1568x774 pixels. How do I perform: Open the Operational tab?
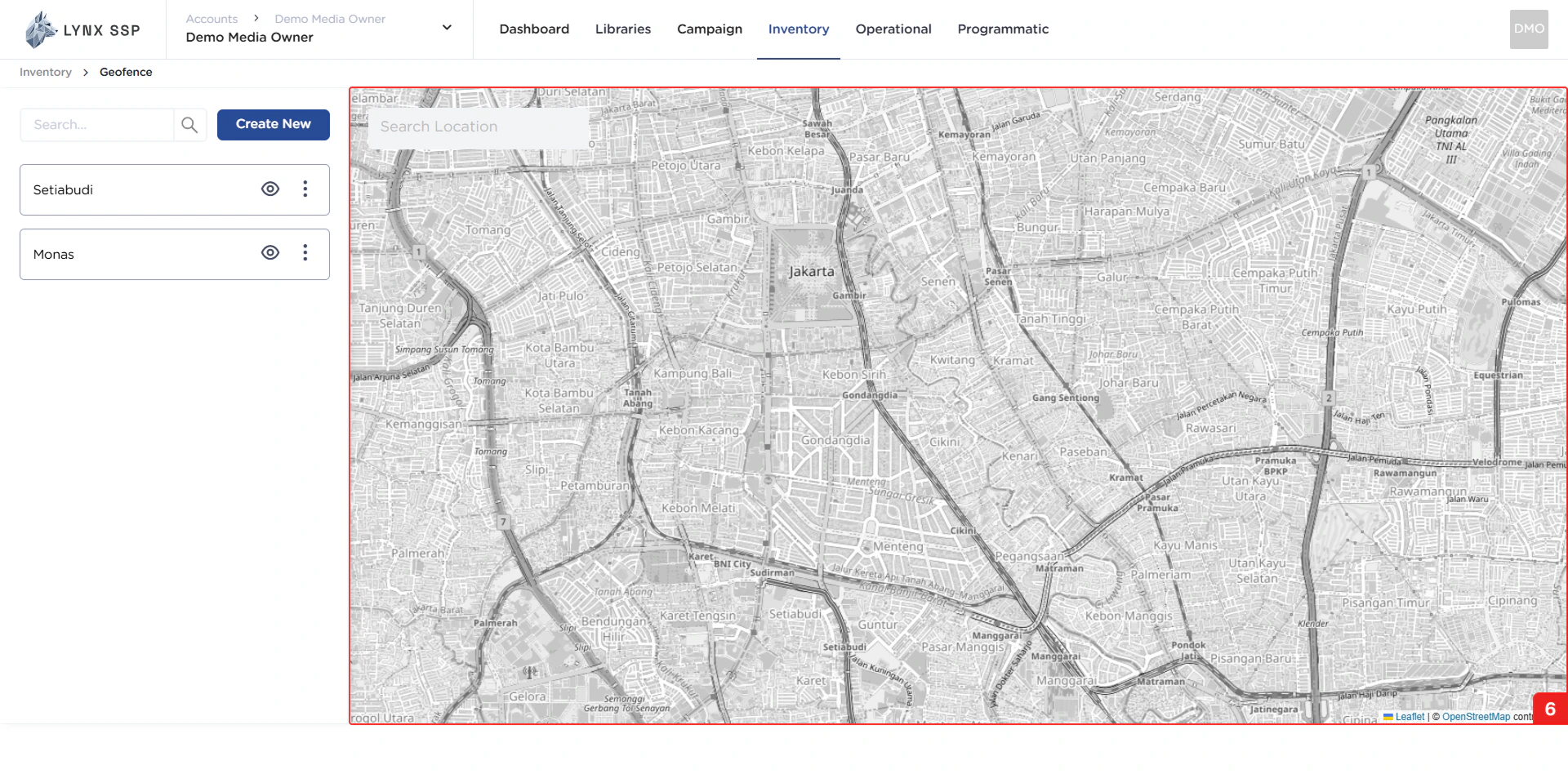893,29
